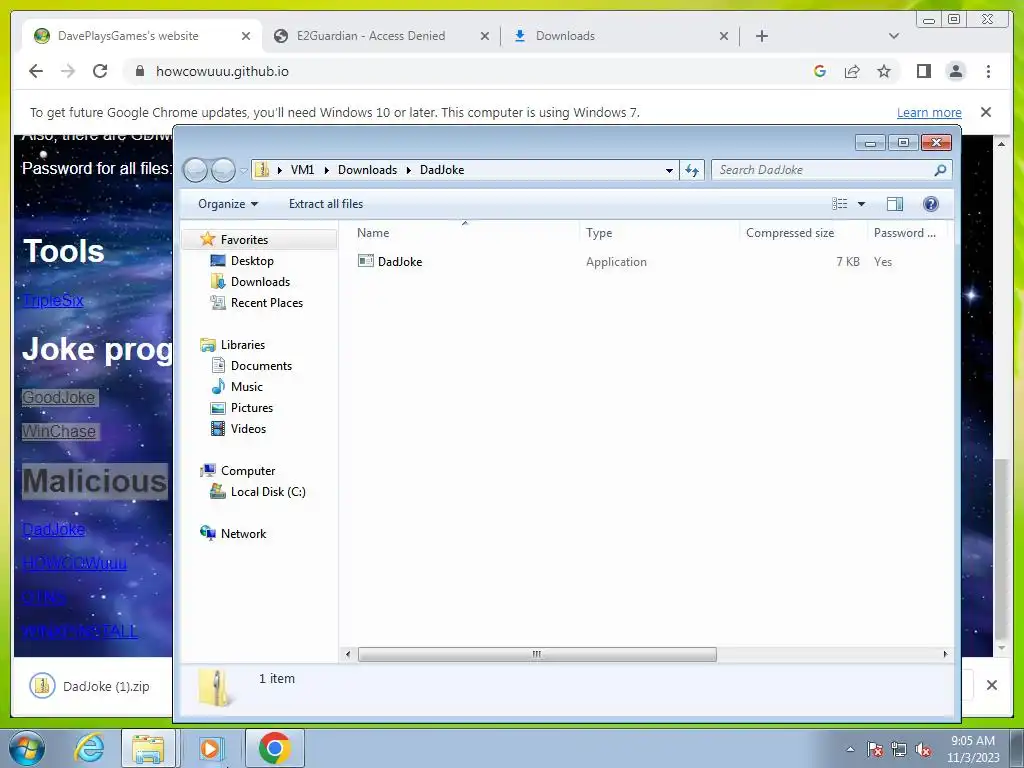Close the Chrome Downloads tab

[x=724, y=36]
